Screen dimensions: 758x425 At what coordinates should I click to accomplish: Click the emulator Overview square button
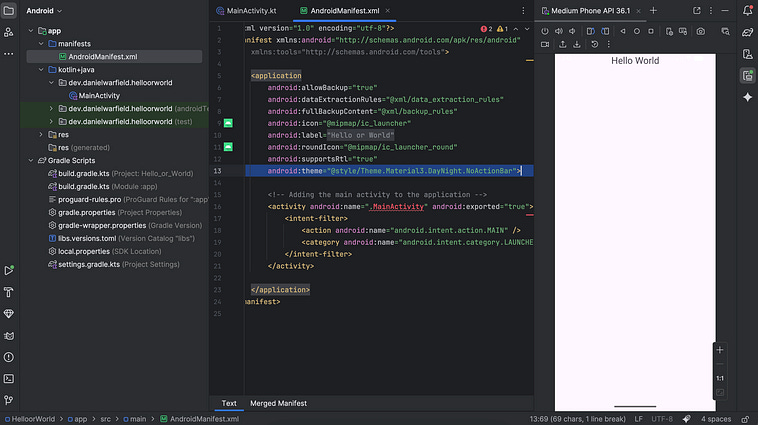(651, 31)
